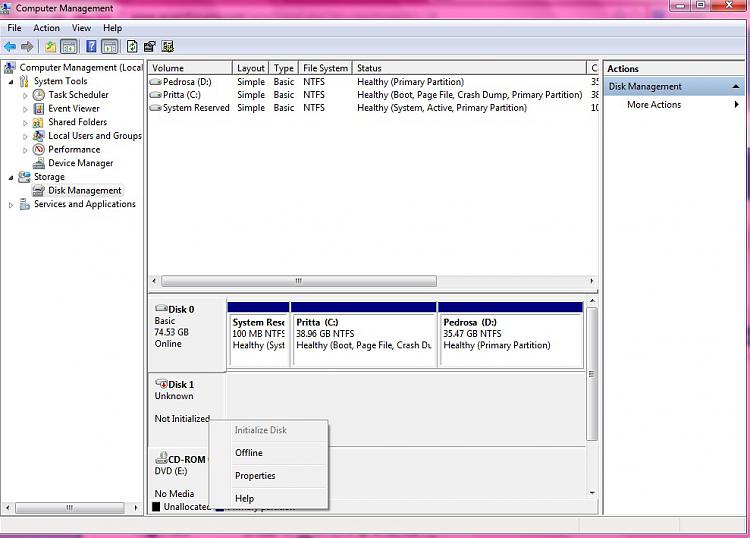Click the disk pane vertical scrollbar thumb
The width and height of the screenshot is (750, 538).
592,374
